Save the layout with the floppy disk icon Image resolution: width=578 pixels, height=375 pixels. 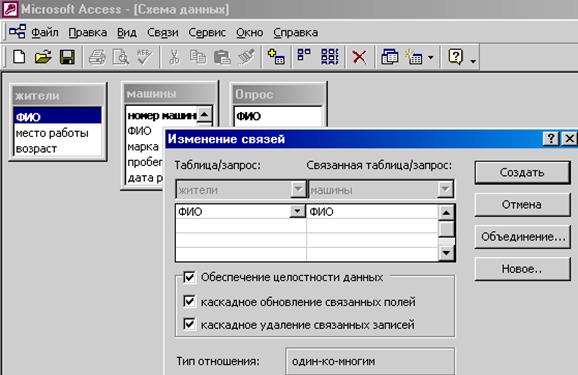67,57
